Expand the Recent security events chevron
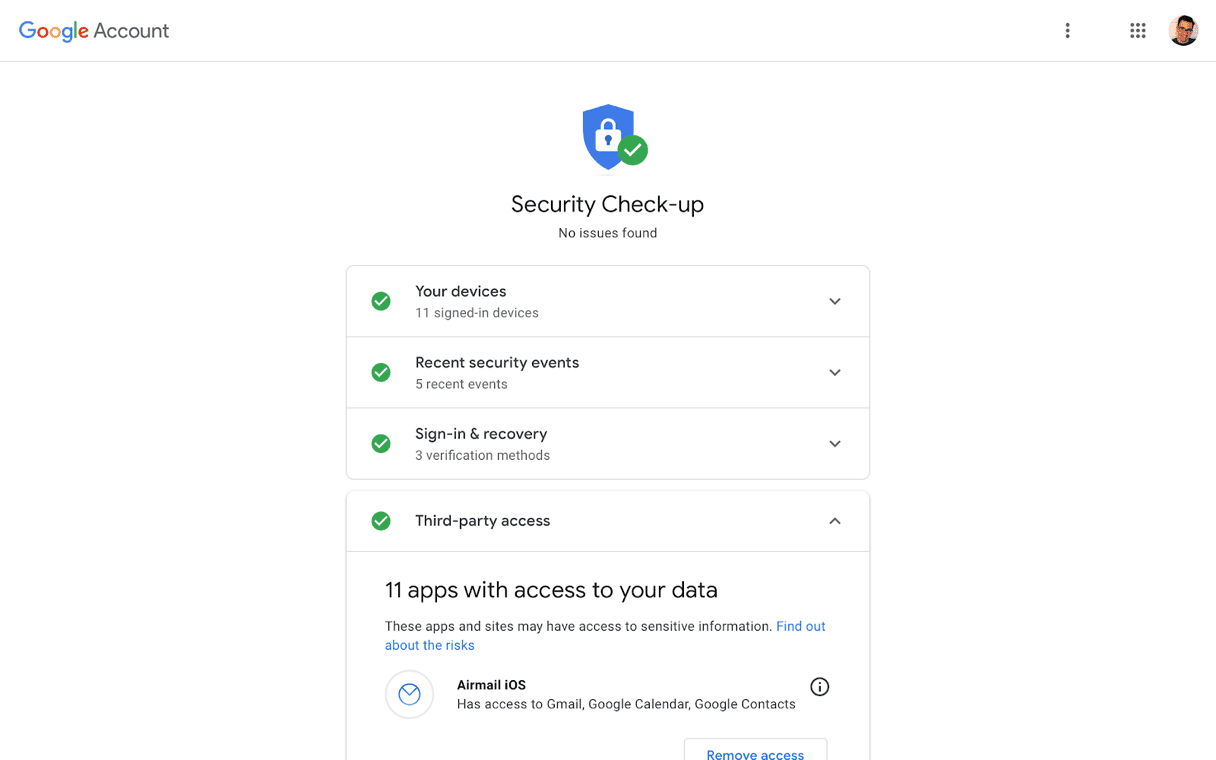Viewport: 1216px width, 760px height. (x=835, y=372)
